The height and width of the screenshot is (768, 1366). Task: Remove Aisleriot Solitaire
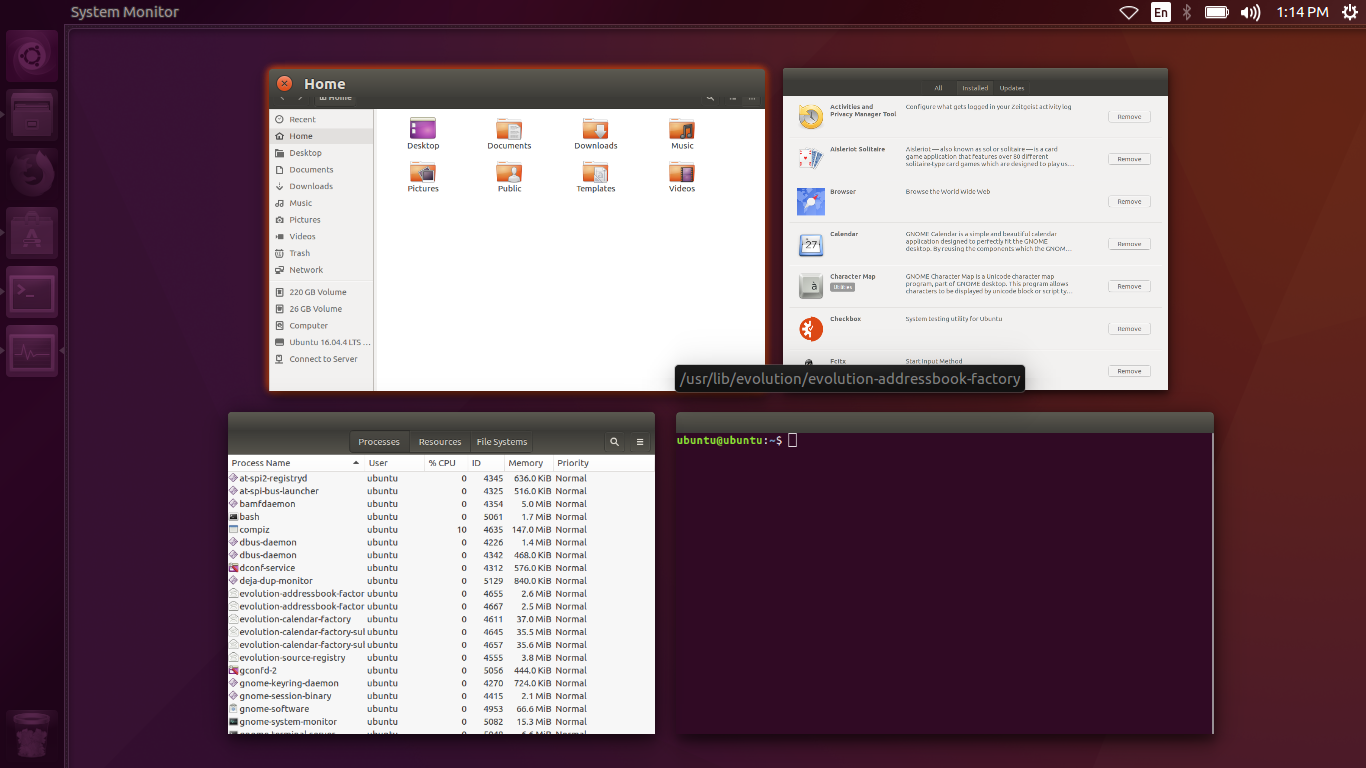pos(1129,159)
